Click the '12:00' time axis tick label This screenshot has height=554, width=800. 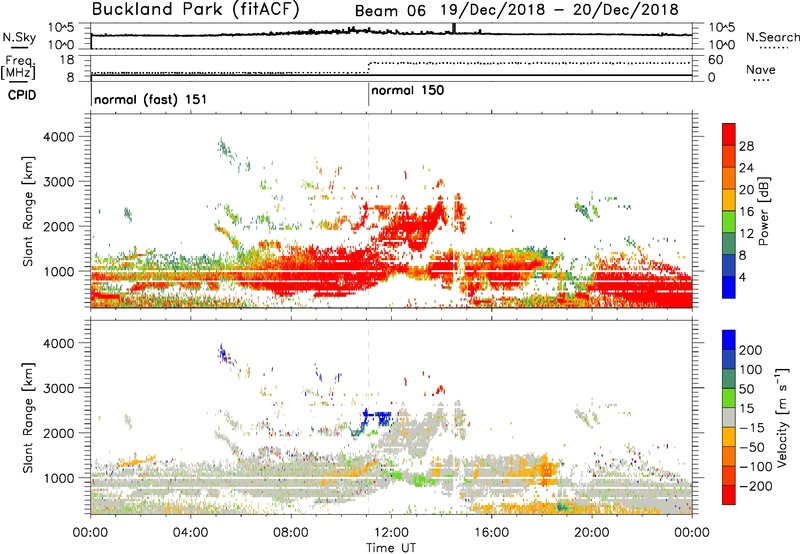coord(391,533)
